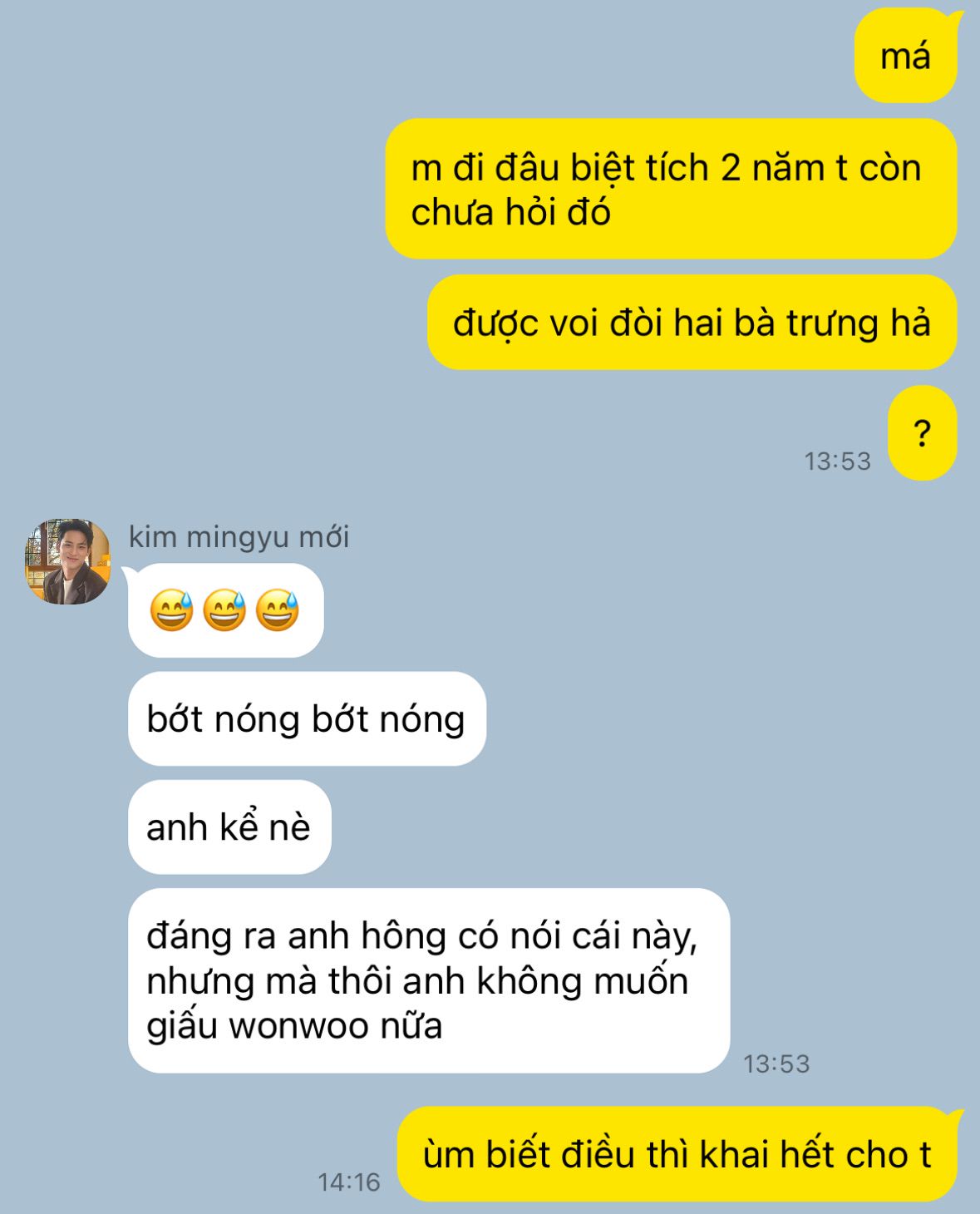
Task: Select the long 'đáng ra anh hông có nói' message
Action: (429, 980)
